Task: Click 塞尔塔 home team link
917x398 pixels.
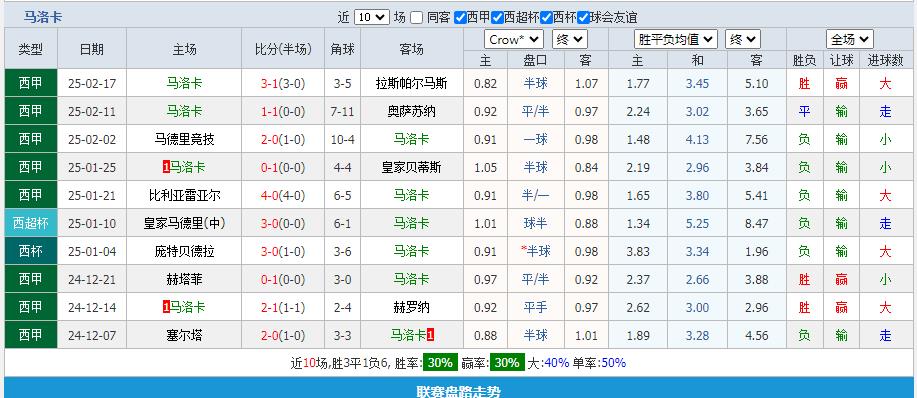Action: pos(184,336)
